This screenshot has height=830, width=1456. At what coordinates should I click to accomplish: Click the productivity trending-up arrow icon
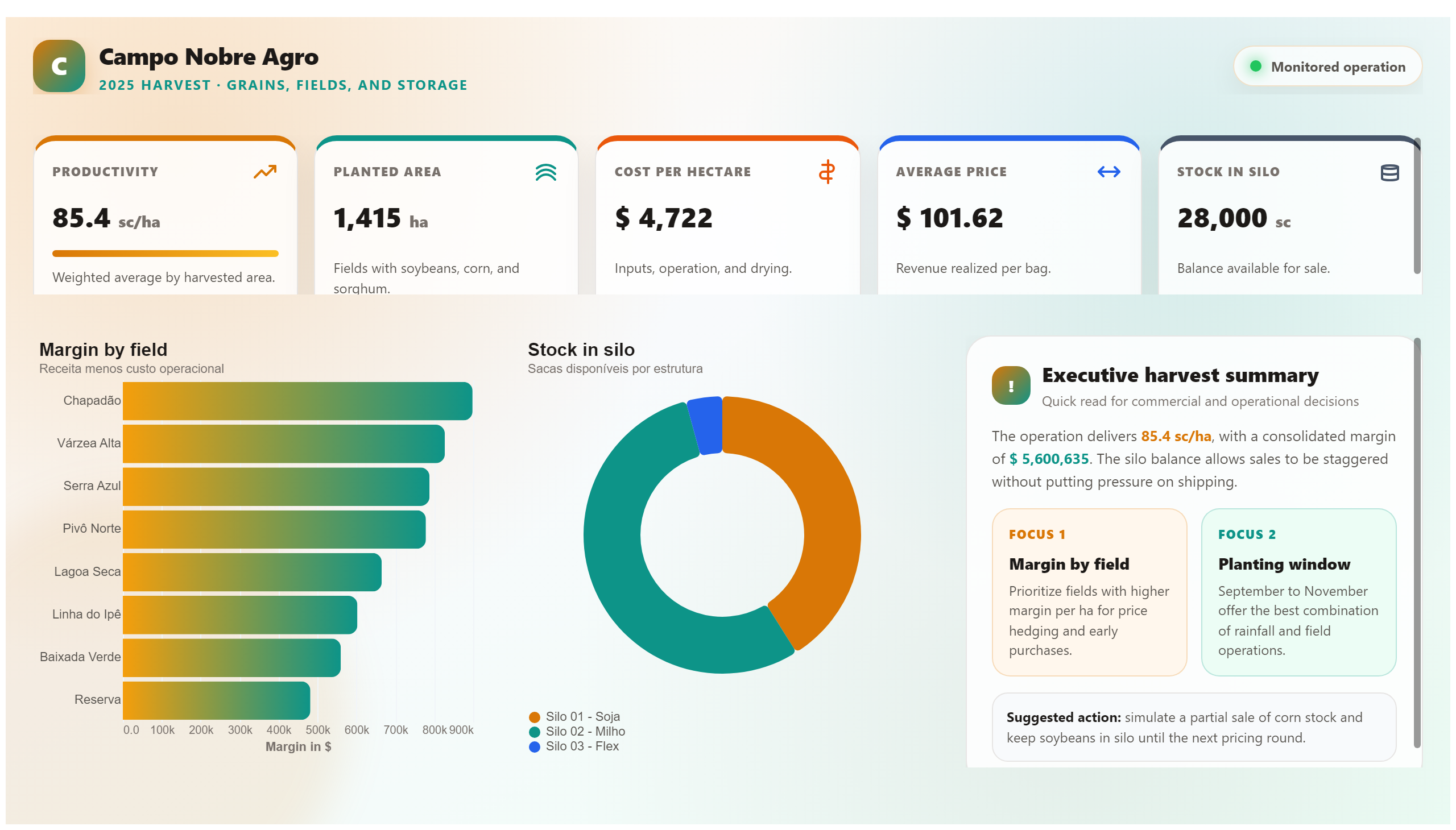(x=265, y=172)
